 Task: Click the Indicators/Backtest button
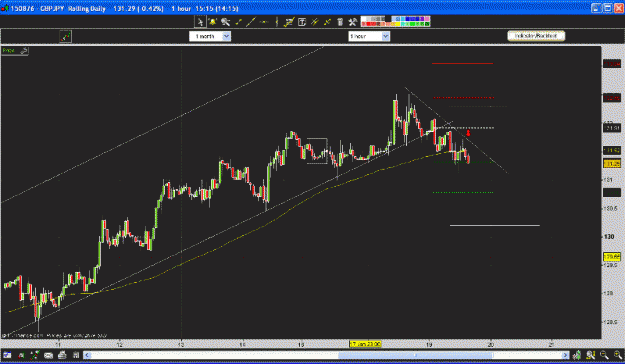coord(536,36)
